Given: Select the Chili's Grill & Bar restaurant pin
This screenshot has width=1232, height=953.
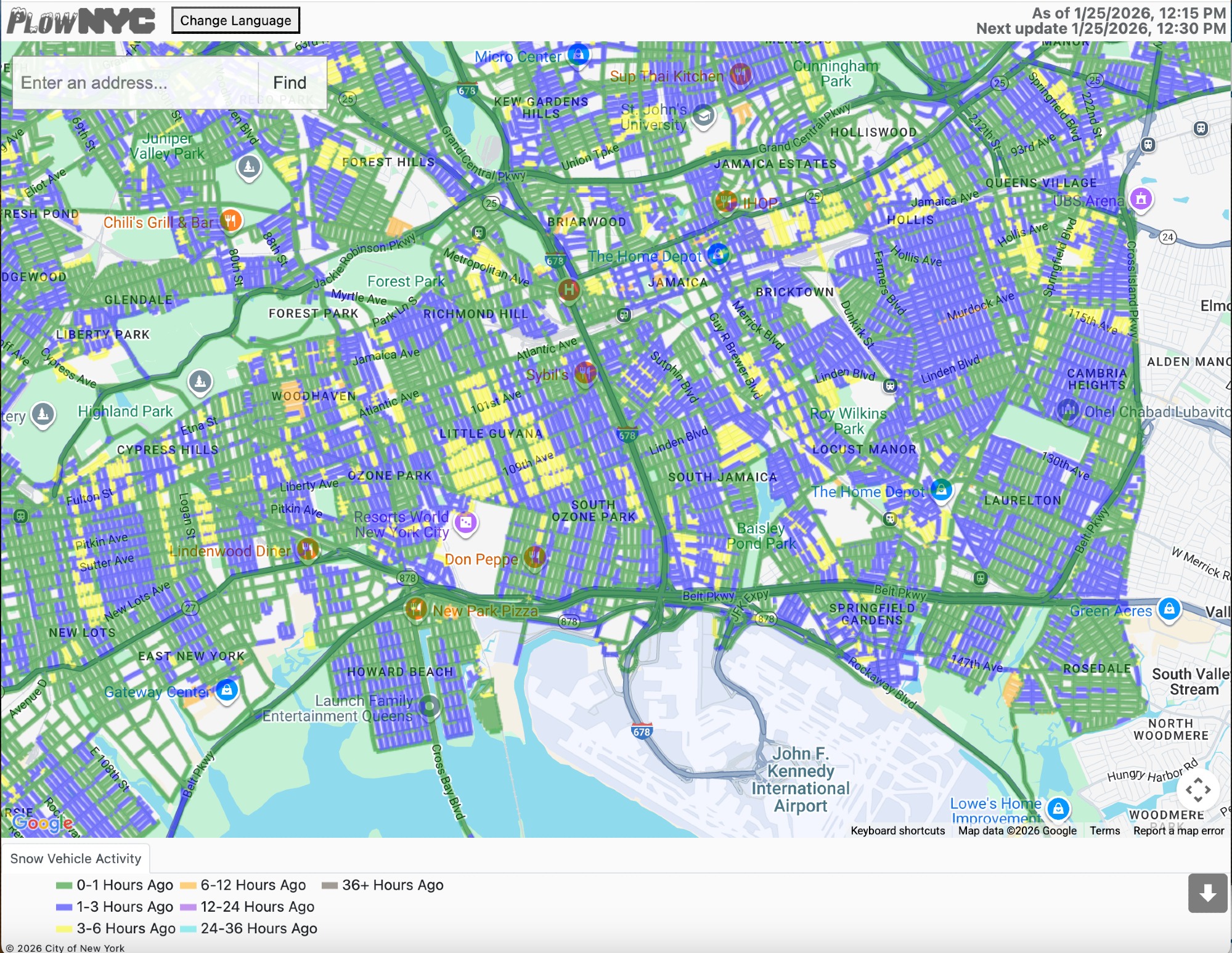Looking at the screenshot, I should coord(230,220).
